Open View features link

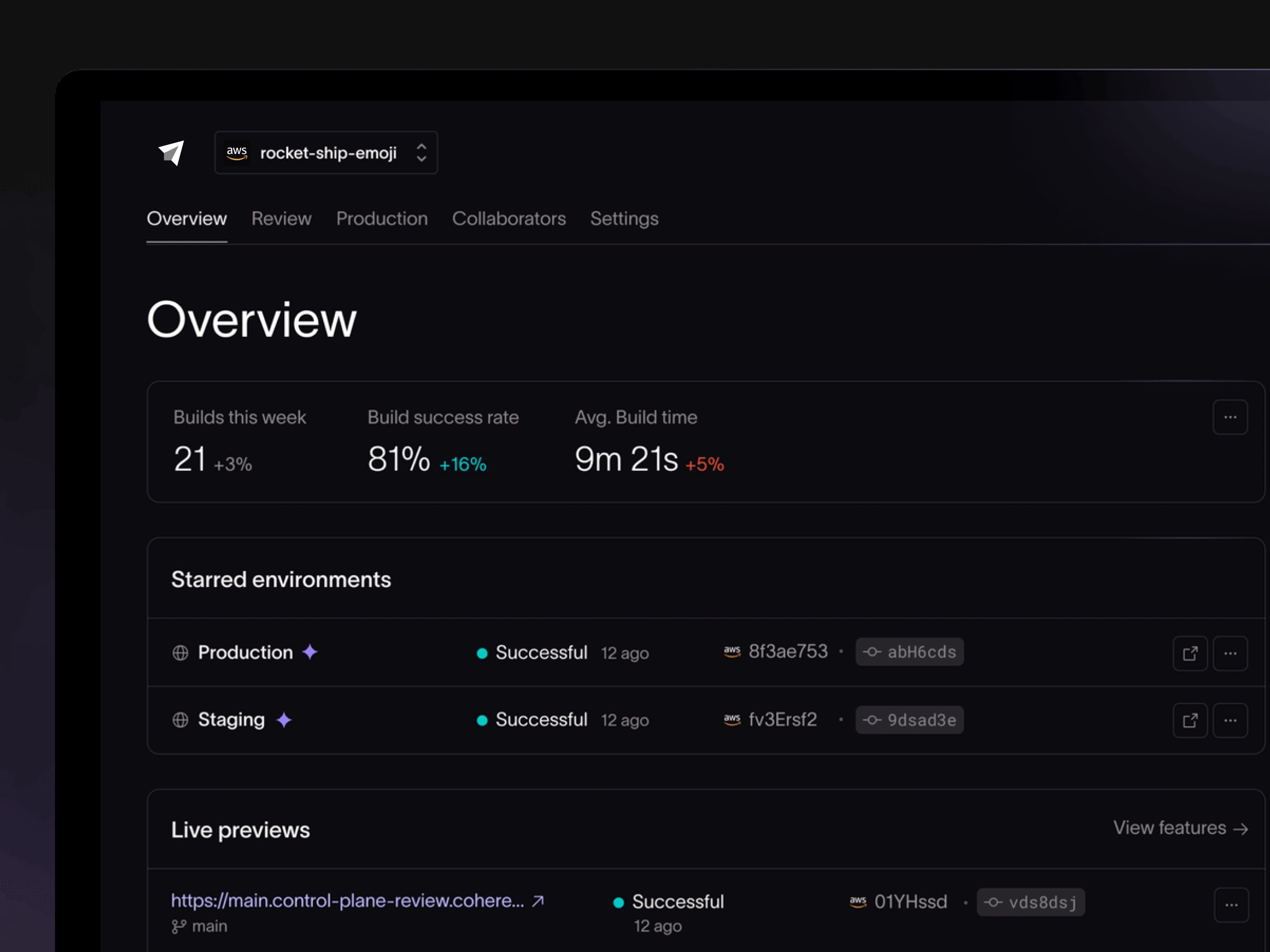(x=1181, y=828)
